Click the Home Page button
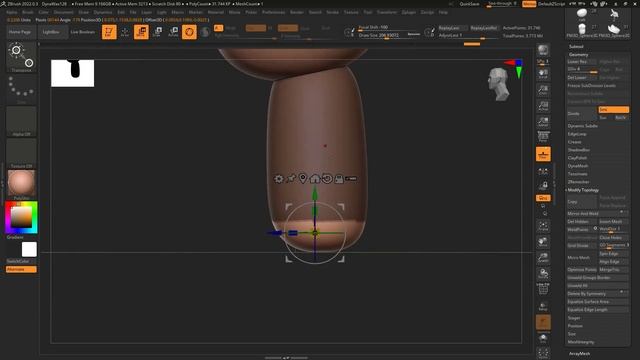Image resolution: width=640 pixels, height=360 pixels. point(20,32)
